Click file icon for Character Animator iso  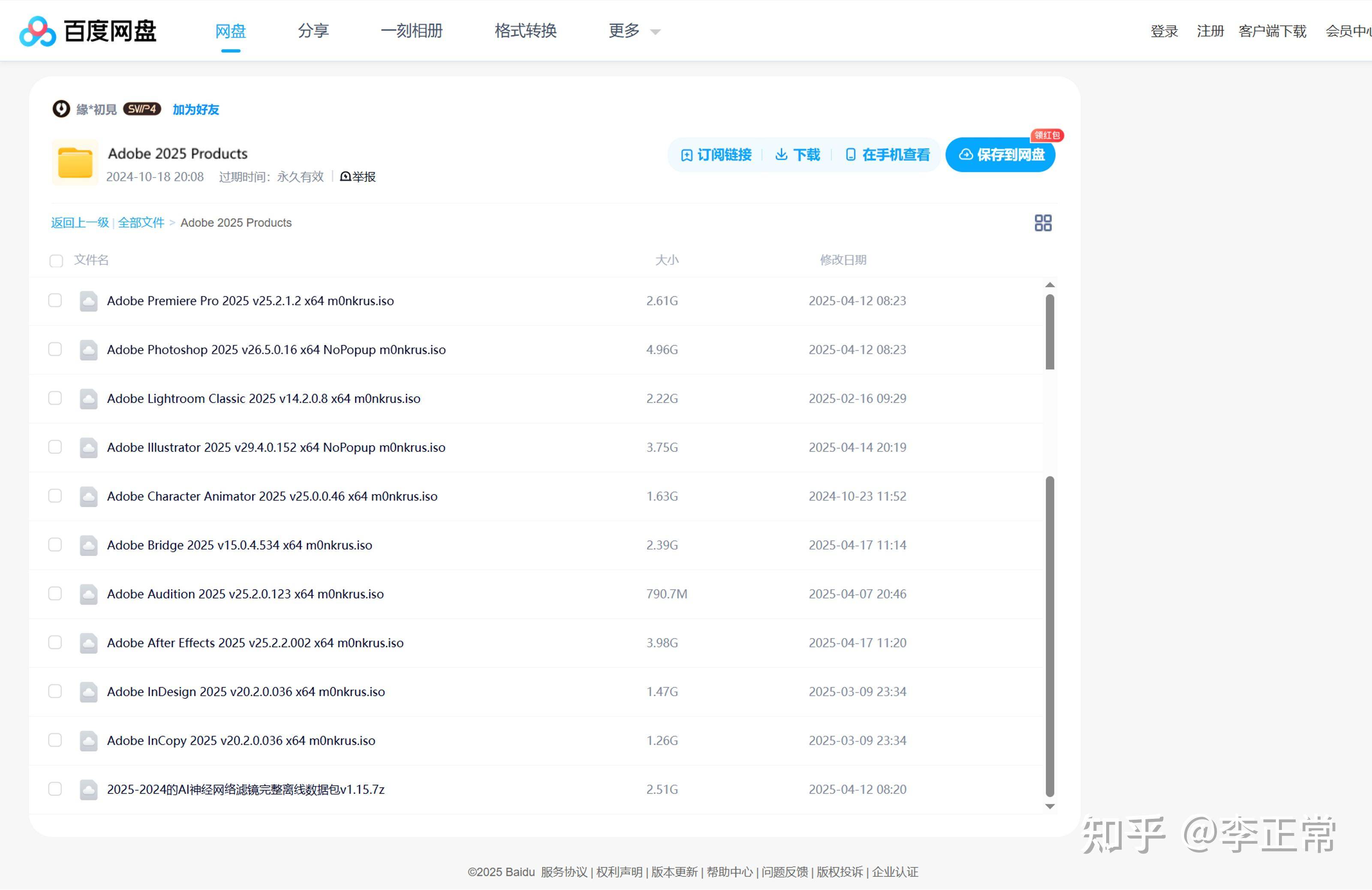pyautogui.click(x=88, y=496)
